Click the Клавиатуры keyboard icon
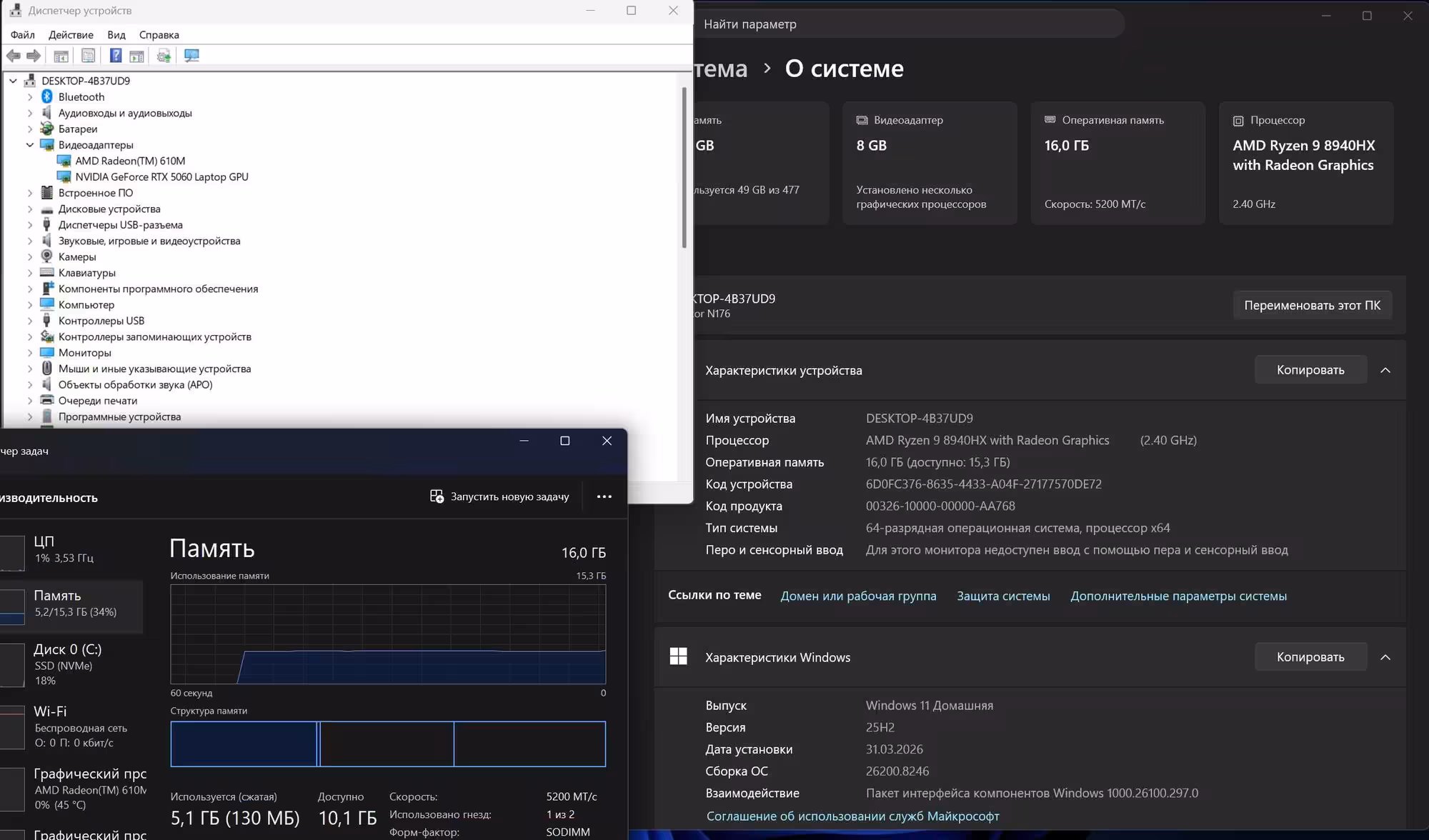Viewport: 1429px width, 840px height. click(x=47, y=272)
